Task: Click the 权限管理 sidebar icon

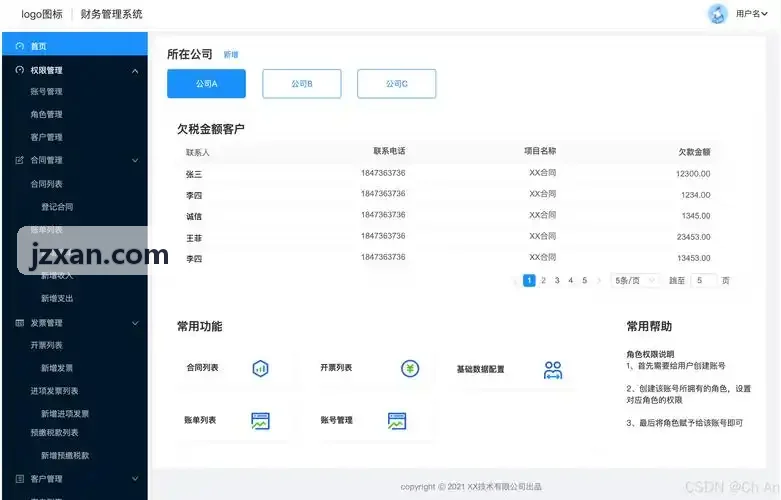Action: click(19, 70)
